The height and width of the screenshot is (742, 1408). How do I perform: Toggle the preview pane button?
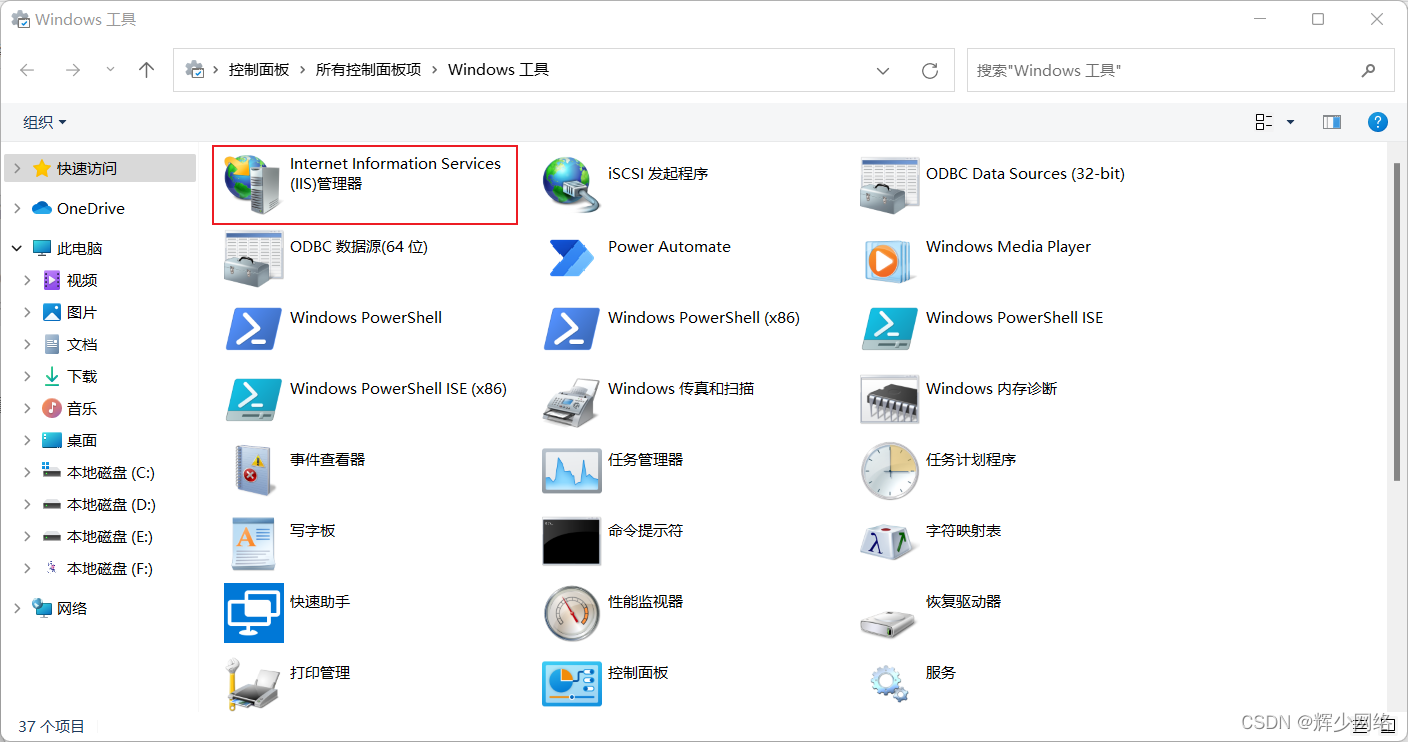pyautogui.click(x=1331, y=122)
